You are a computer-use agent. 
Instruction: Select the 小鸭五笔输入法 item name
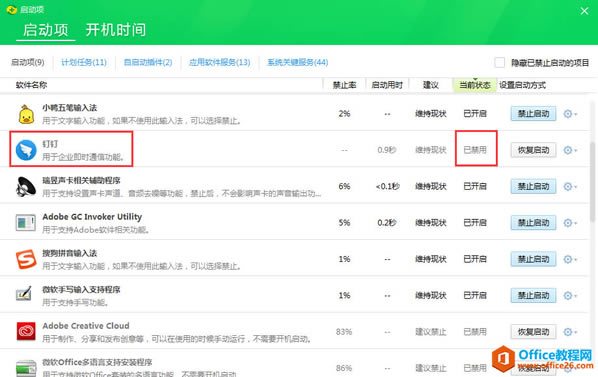tap(69, 108)
